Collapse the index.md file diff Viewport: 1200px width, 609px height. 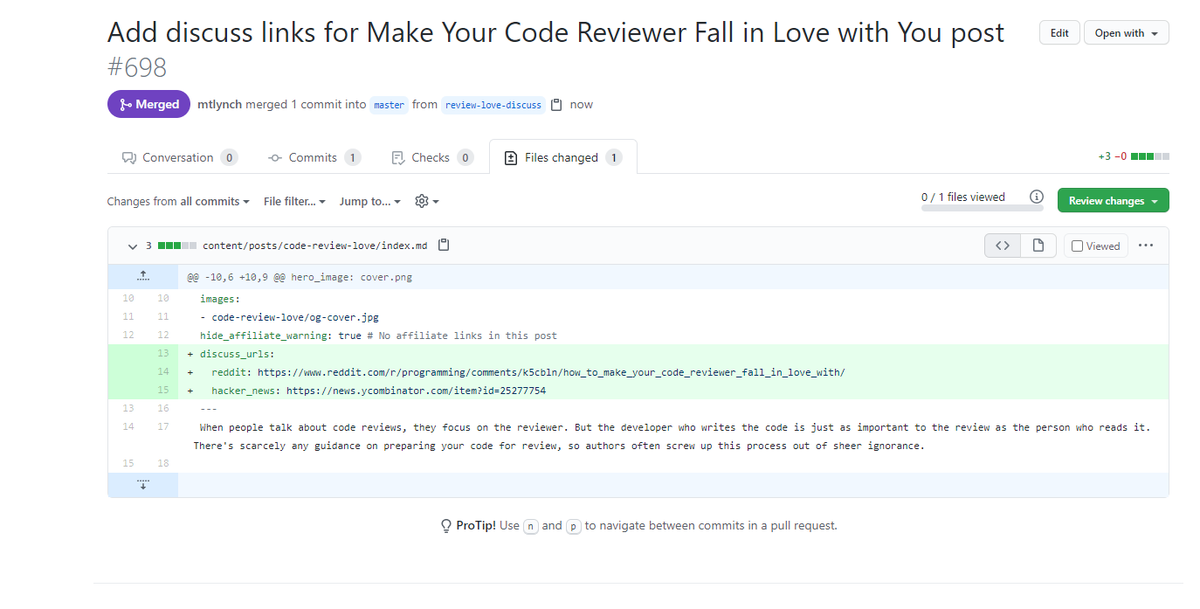(x=132, y=245)
